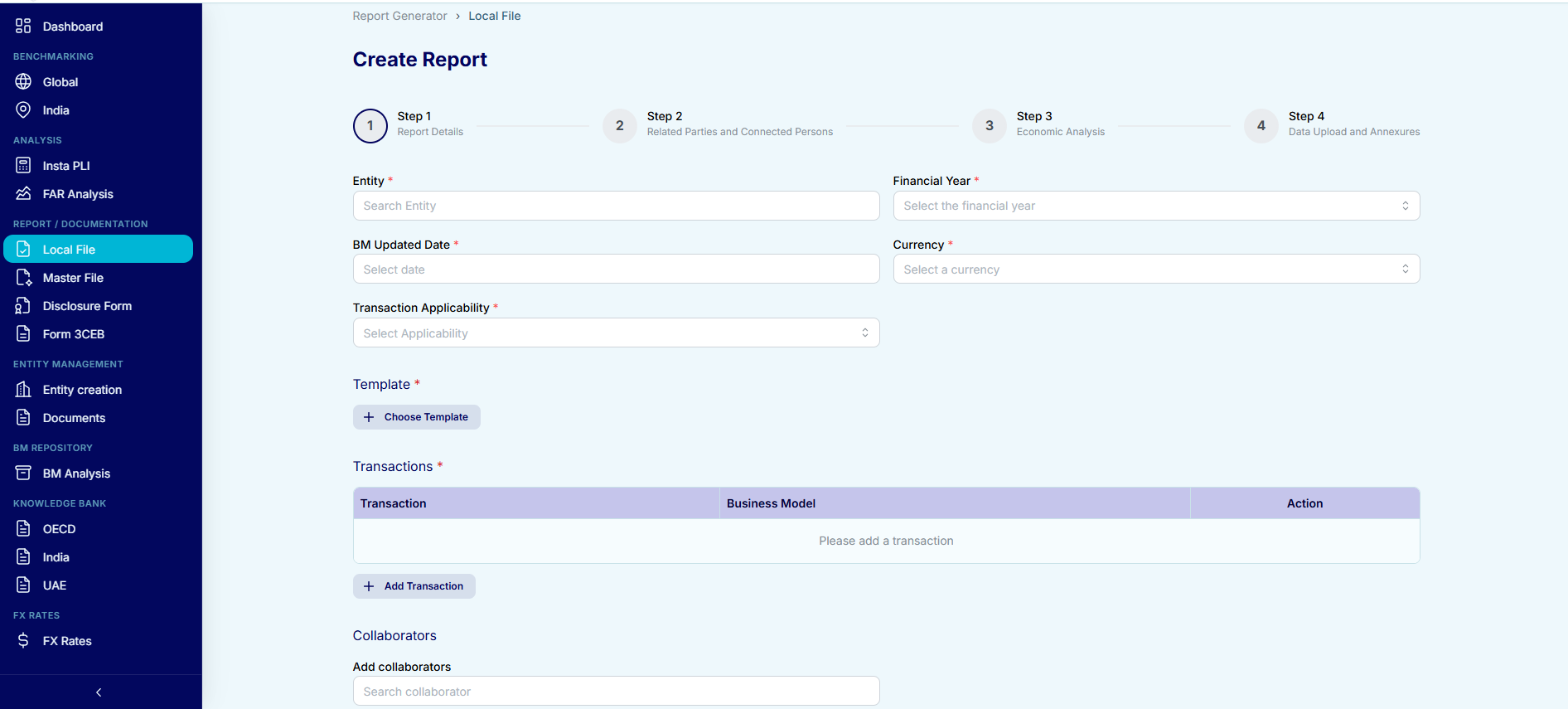
Task: Click the 'Economic Analysis' step label
Action: (x=1061, y=132)
